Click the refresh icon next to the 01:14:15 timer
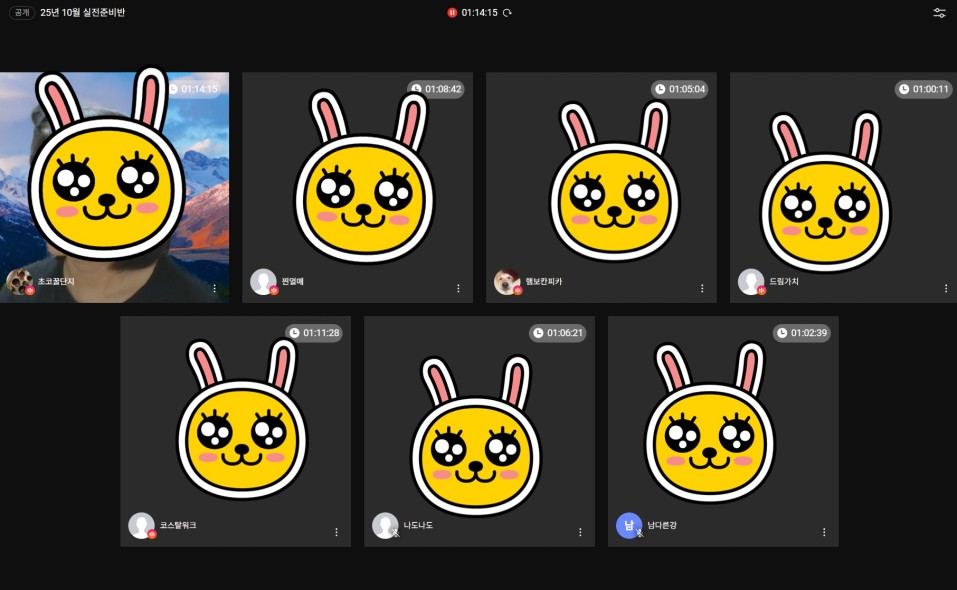The width and height of the screenshot is (957, 590). click(507, 13)
